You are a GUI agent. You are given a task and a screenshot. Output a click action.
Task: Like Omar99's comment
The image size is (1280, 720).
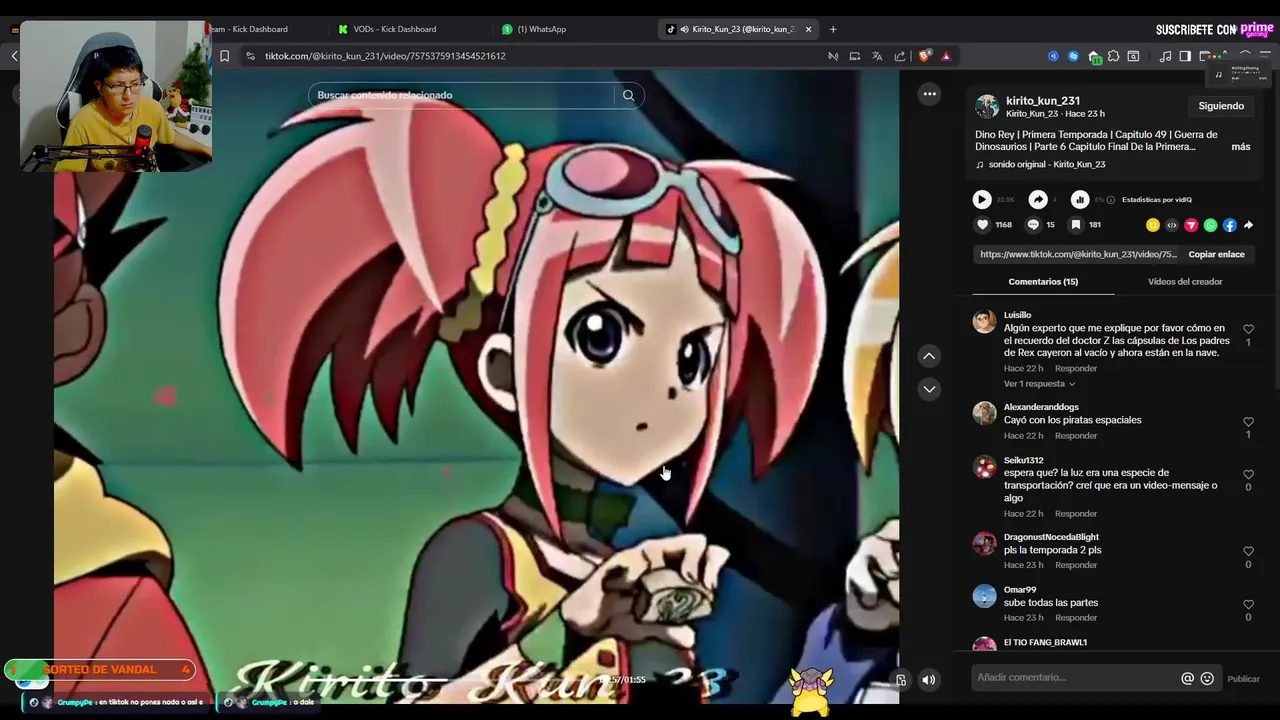tap(1248, 604)
